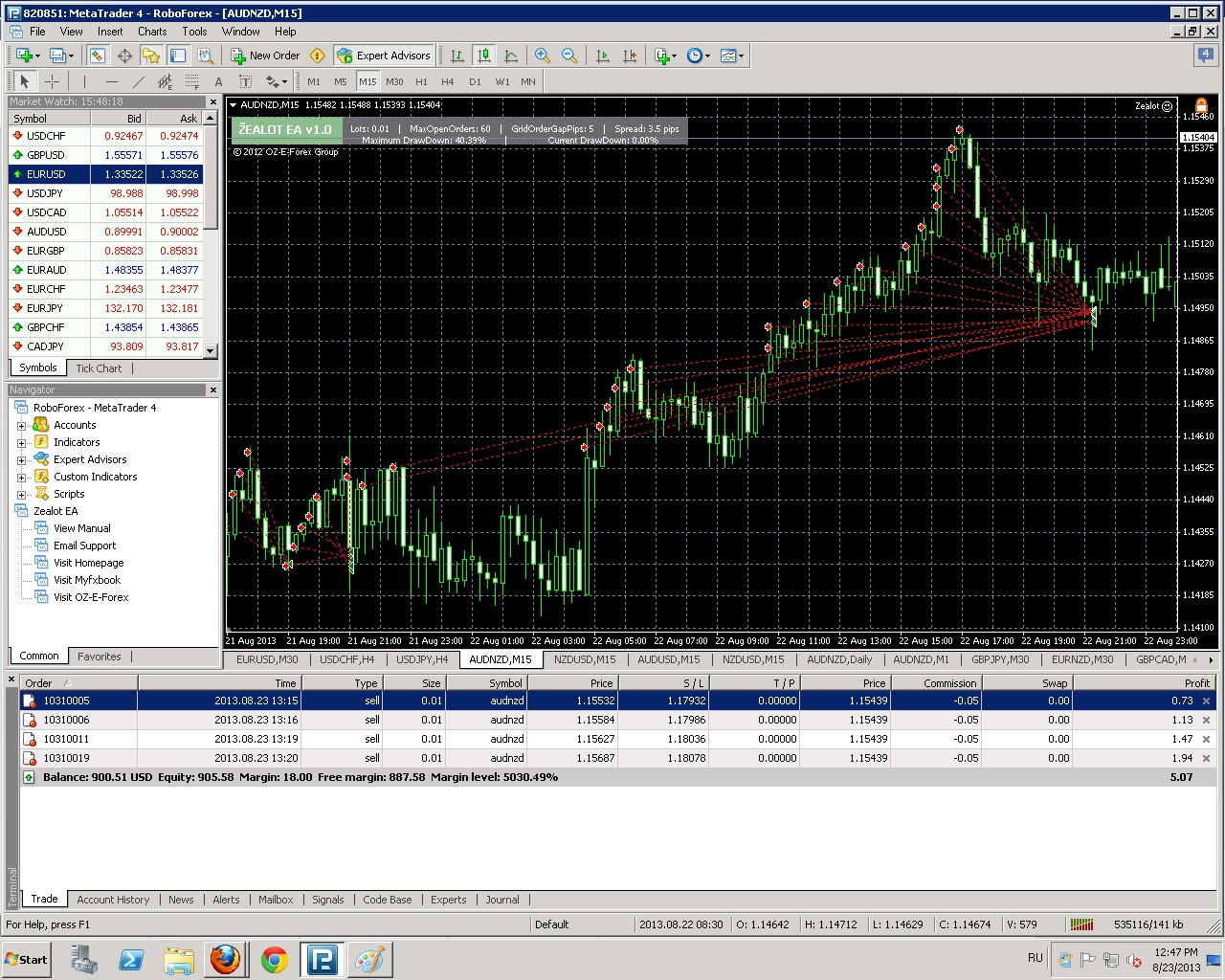Close order 10310005 with its X

[1206, 701]
